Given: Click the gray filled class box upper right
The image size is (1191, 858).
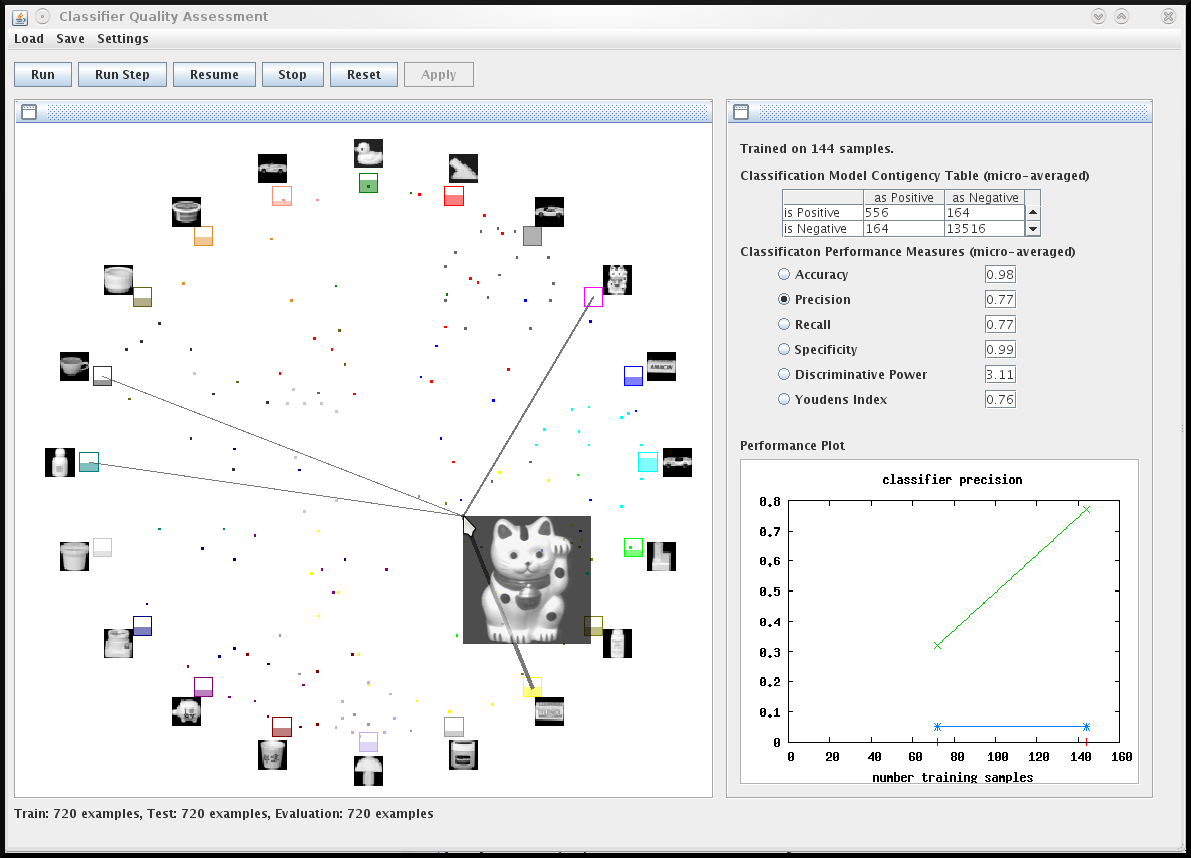Looking at the screenshot, I should (532, 236).
